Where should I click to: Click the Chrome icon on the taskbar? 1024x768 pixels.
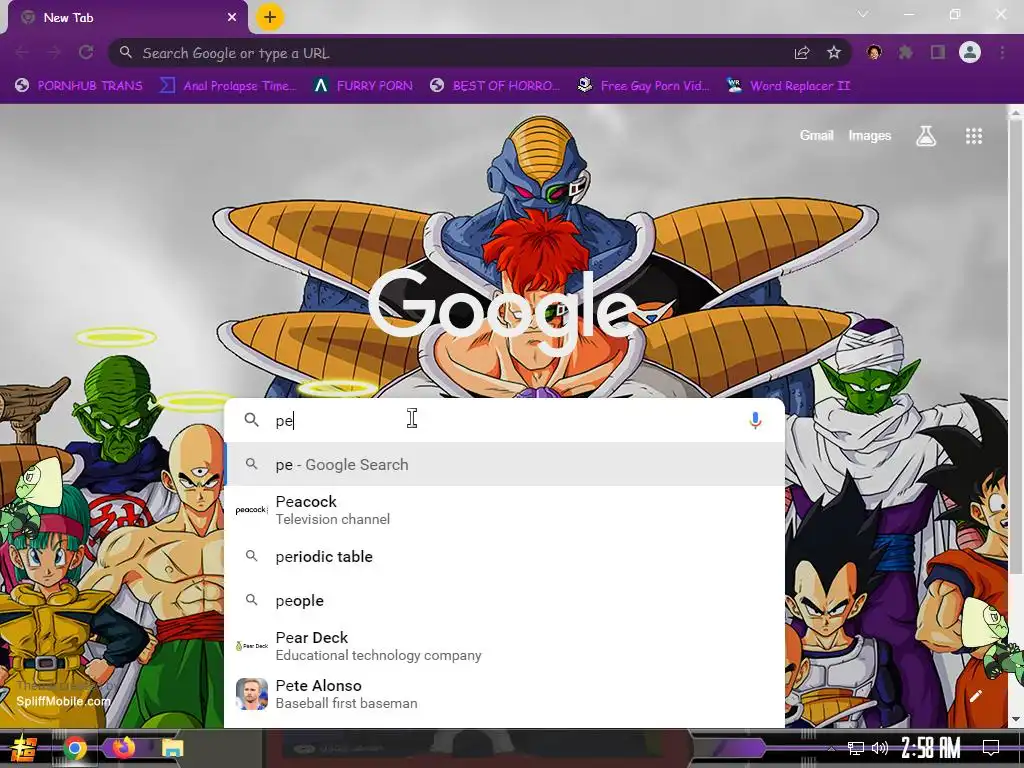pos(75,748)
